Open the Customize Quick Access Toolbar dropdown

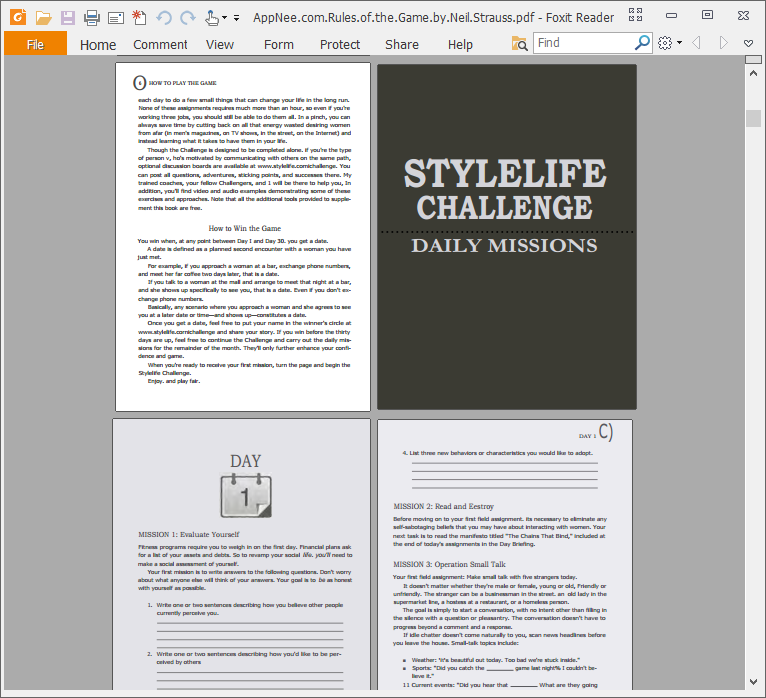click(236, 19)
